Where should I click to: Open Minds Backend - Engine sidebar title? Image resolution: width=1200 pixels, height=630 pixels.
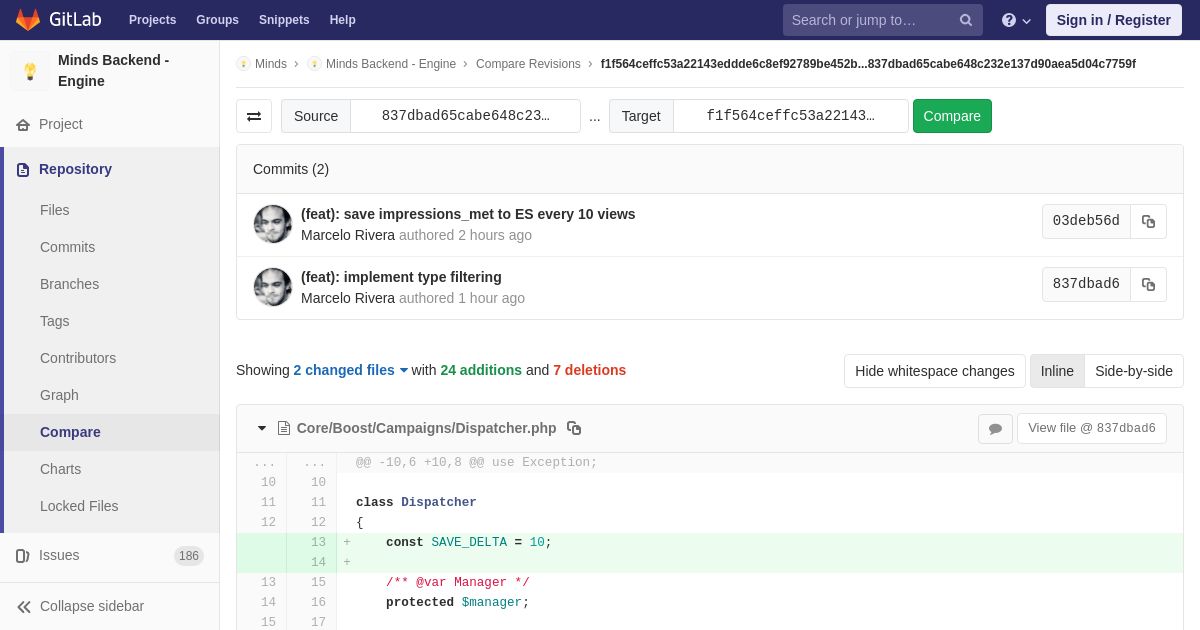113,71
